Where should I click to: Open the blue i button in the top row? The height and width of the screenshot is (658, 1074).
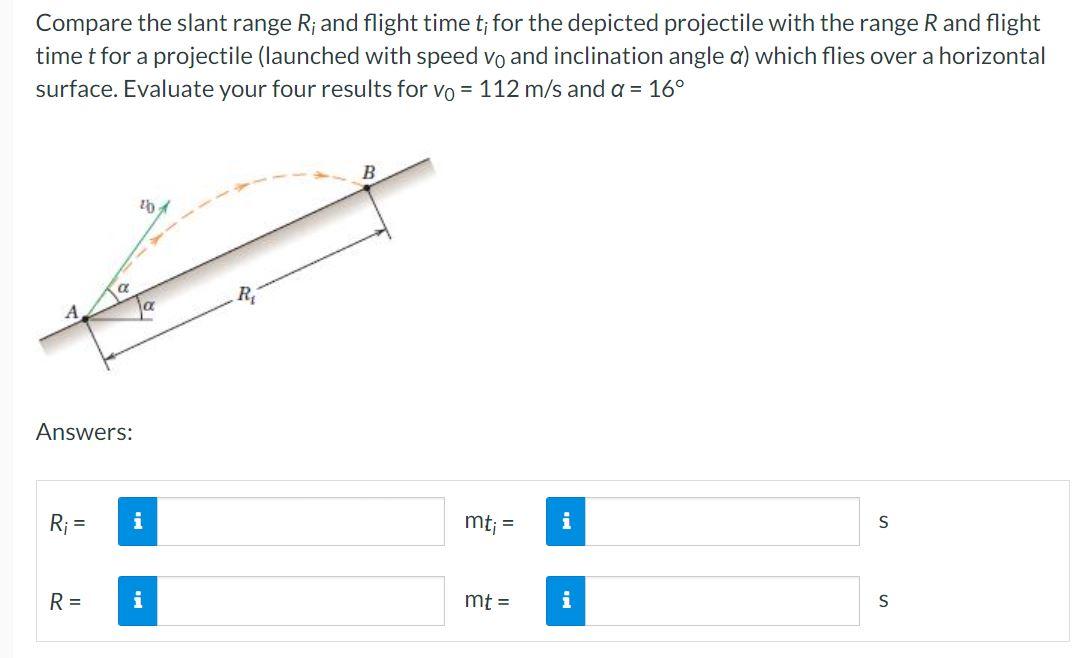tap(139, 520)
